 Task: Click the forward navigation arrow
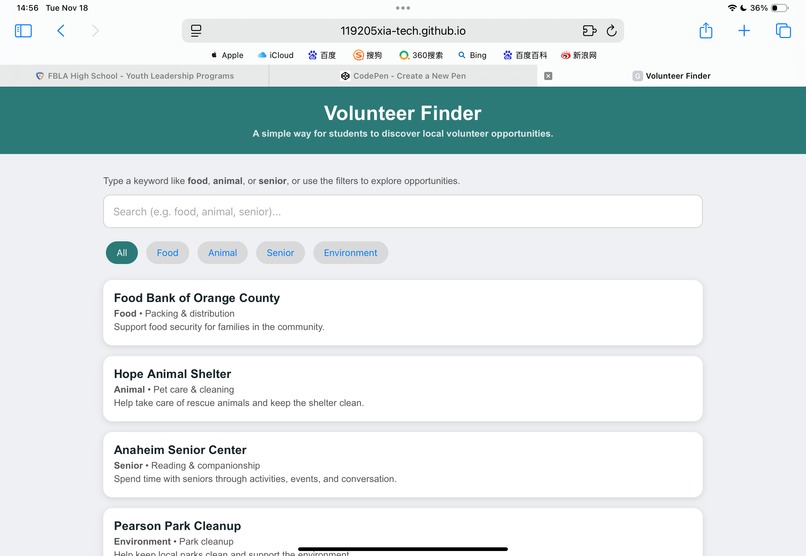click(x=95, y=31)
